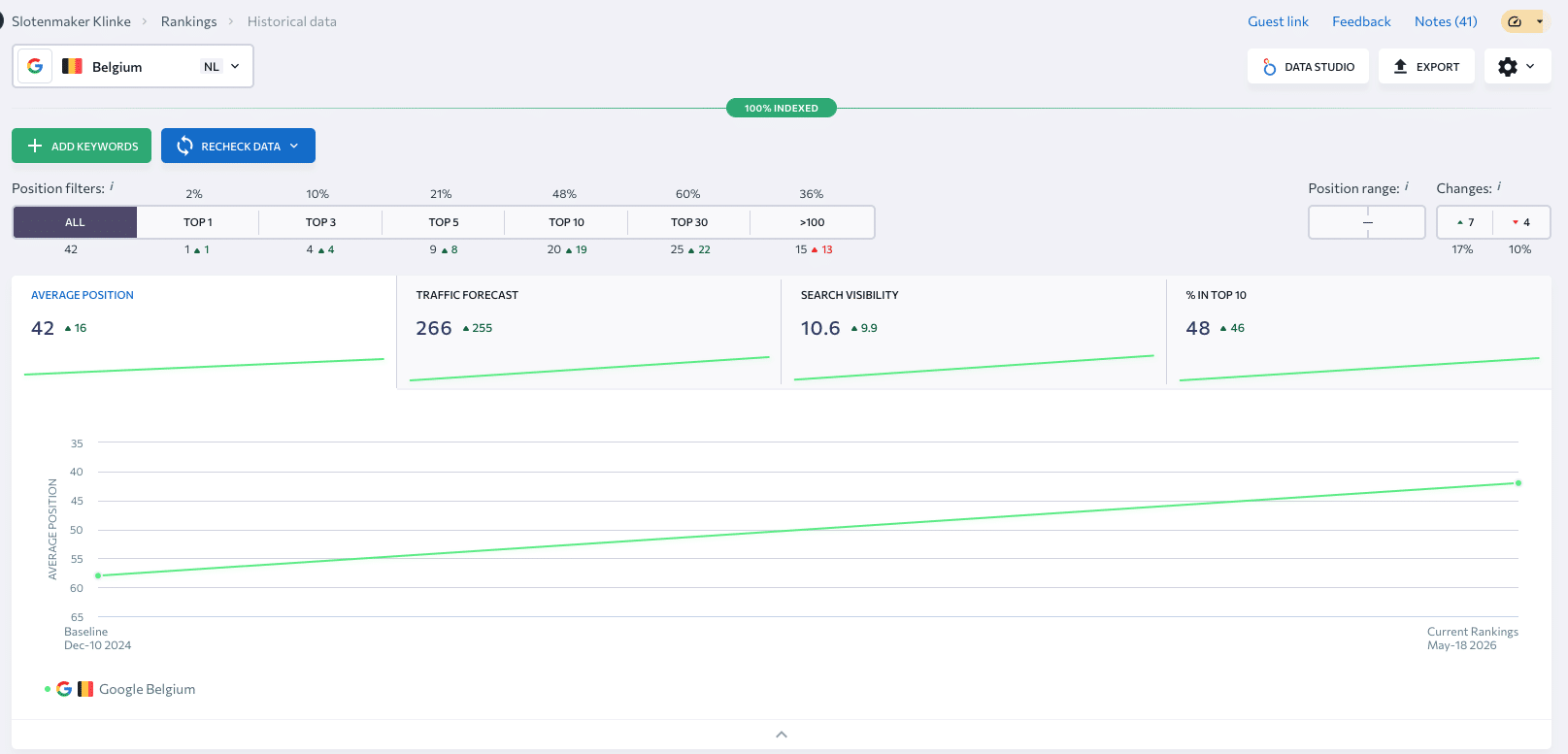Click the Google search engine icon
This screenshot has height=754, width=1568.
(35, 66)
